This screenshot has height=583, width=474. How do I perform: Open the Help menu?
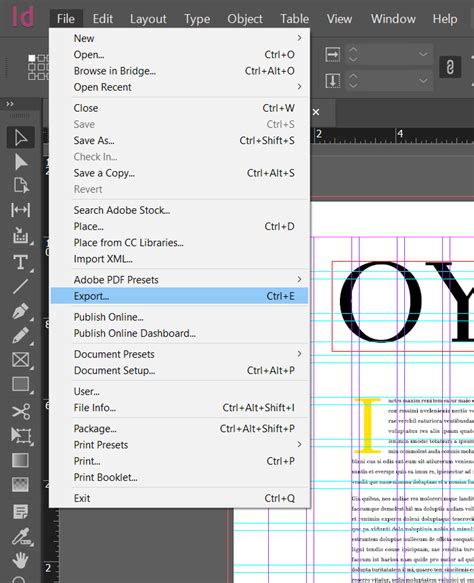[x=445, y=19]
